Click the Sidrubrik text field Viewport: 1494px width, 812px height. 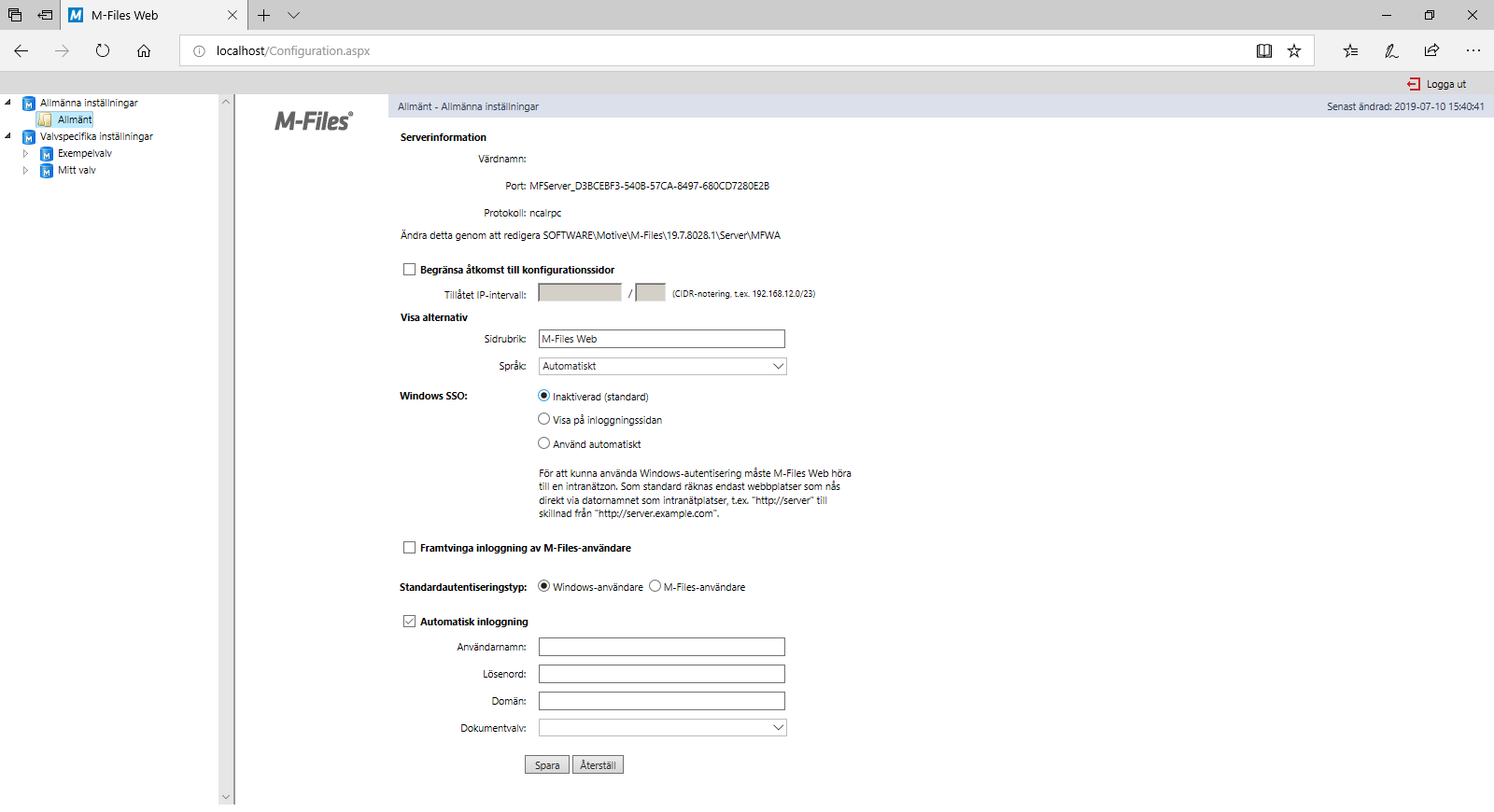pos(662,339)
